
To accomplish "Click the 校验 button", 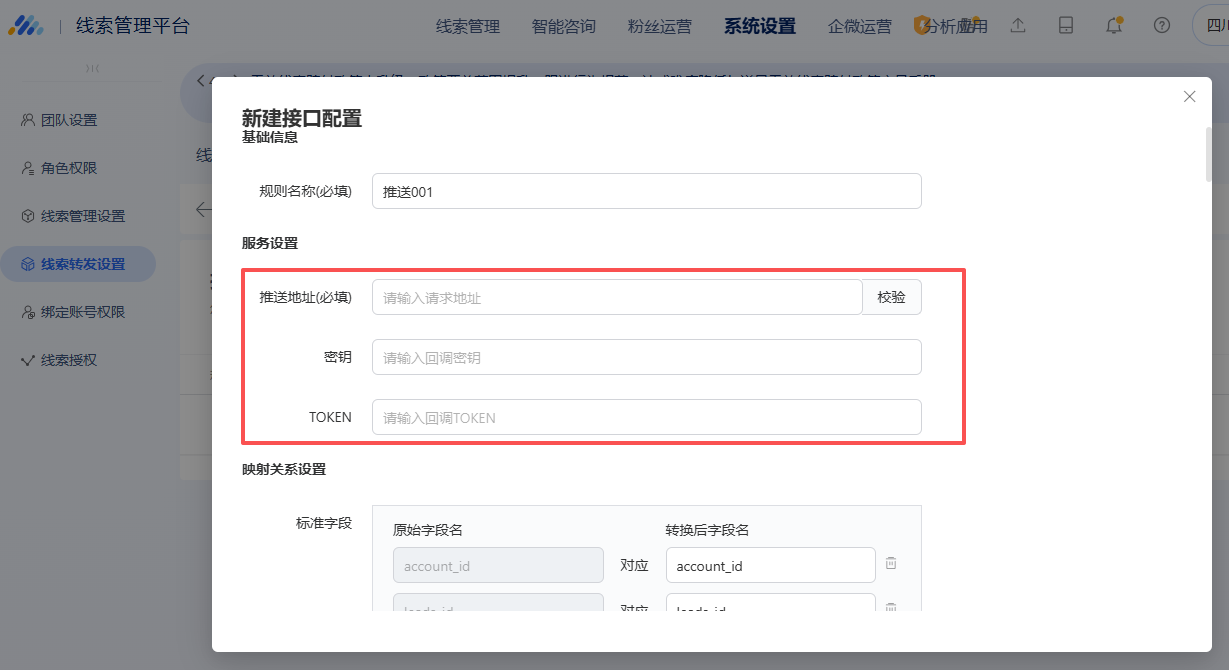I will point(891,297).
